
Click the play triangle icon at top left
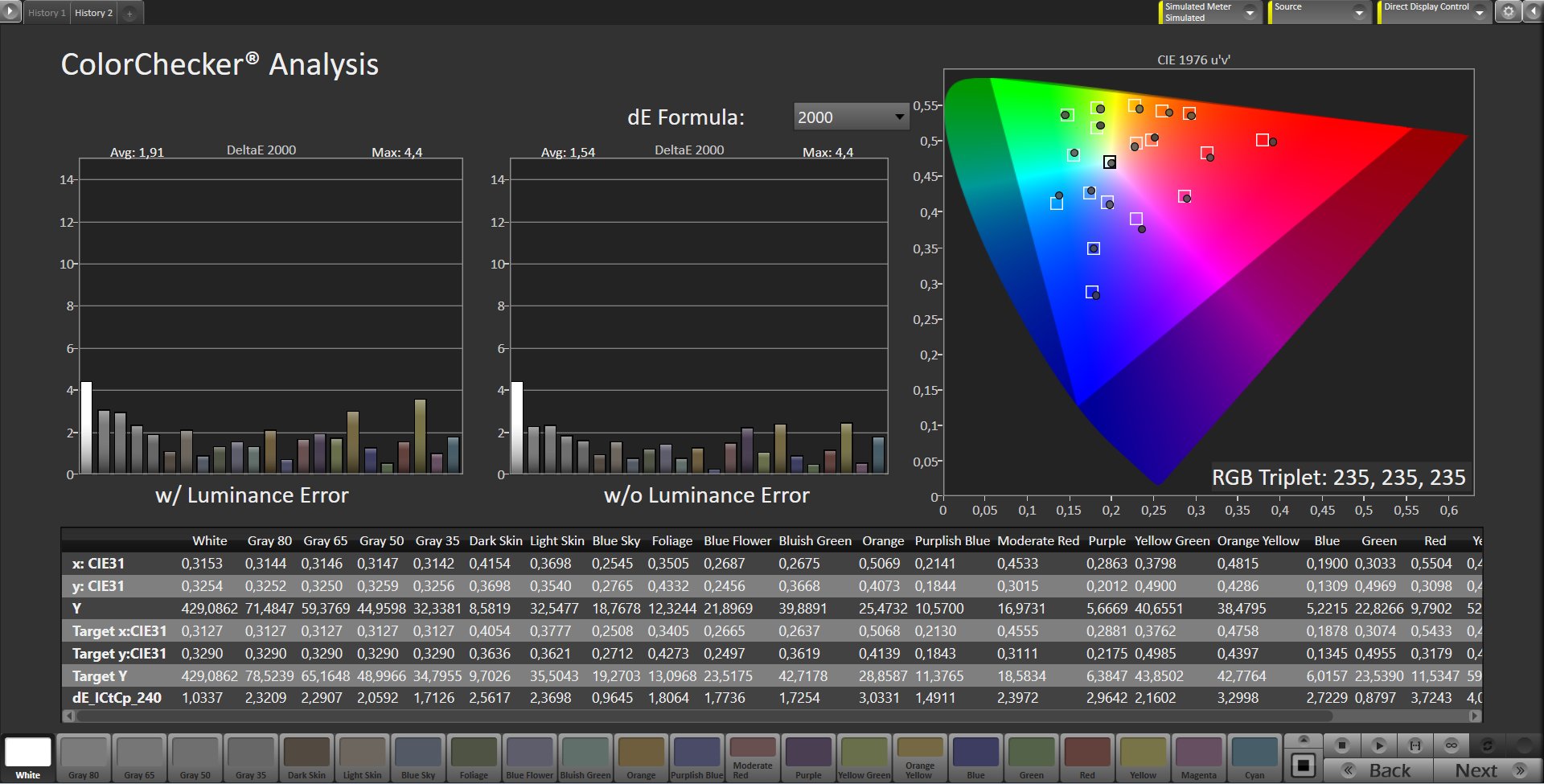(x=10, y=12)
